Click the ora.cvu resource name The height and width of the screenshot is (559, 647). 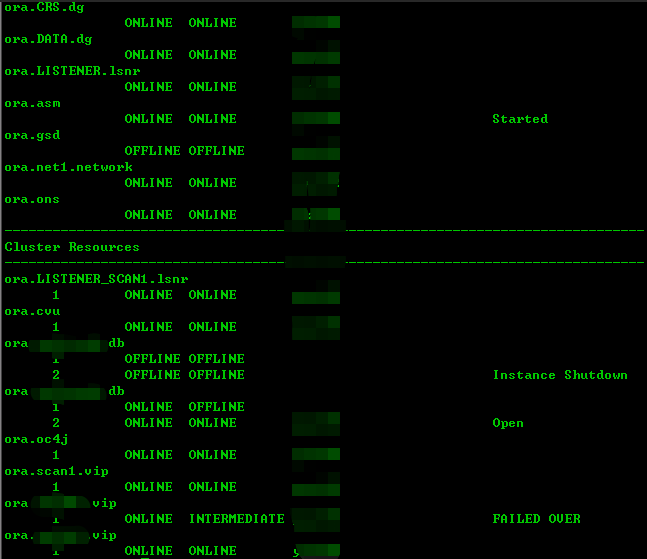[32, 311]
